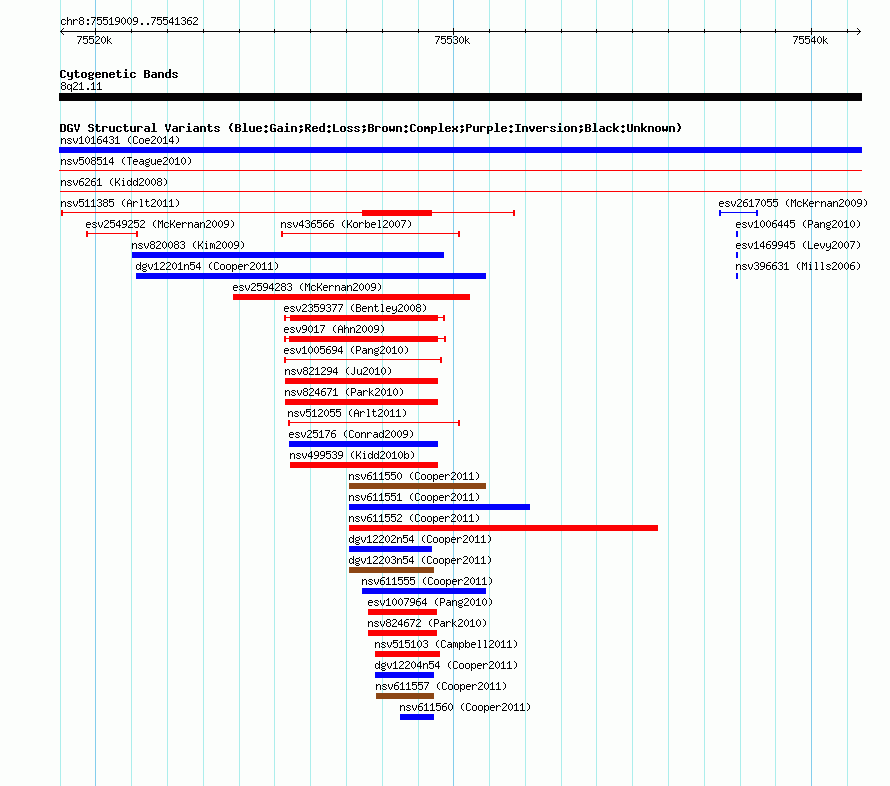This screenshot has height=786, width=890.
Task: Click the nsv1016431 (Coe2014) variant label
Action: coord(120,140)
